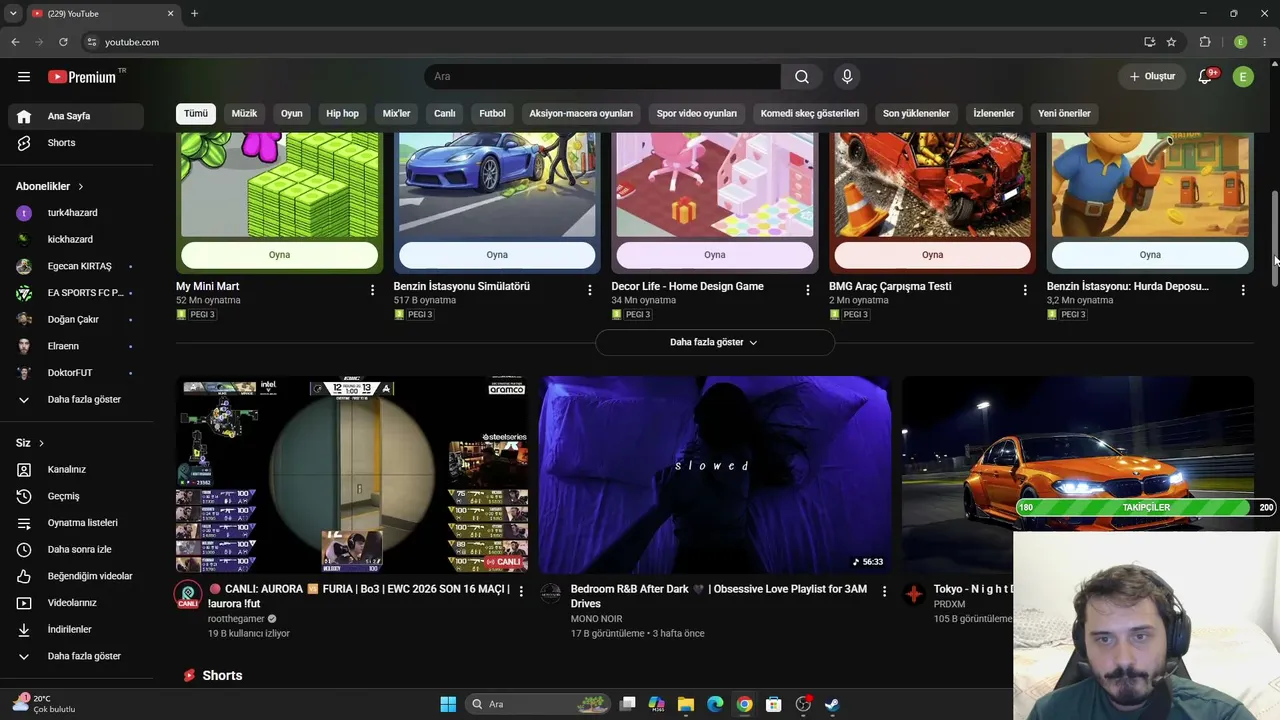Open Steam from the taskbar

[x=832, y=704]
